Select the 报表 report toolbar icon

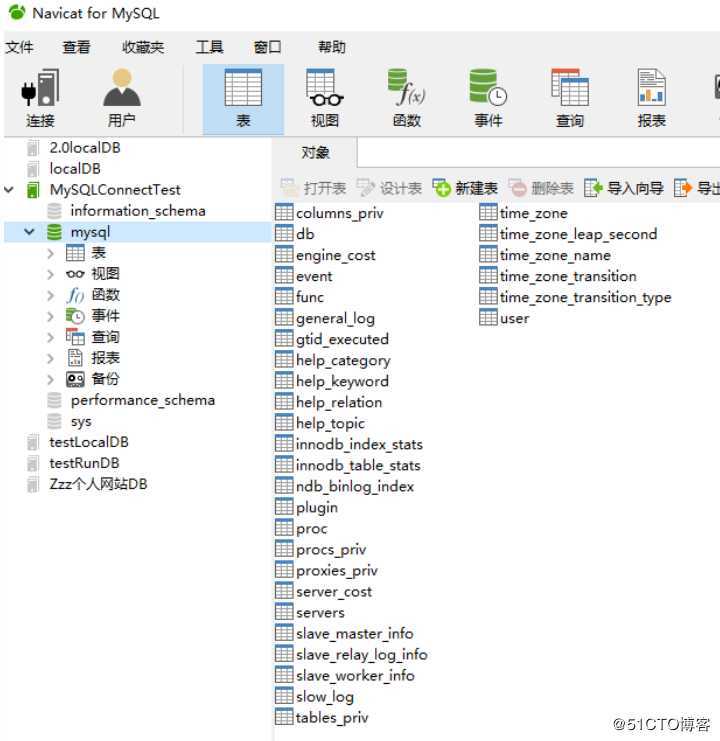651,99
